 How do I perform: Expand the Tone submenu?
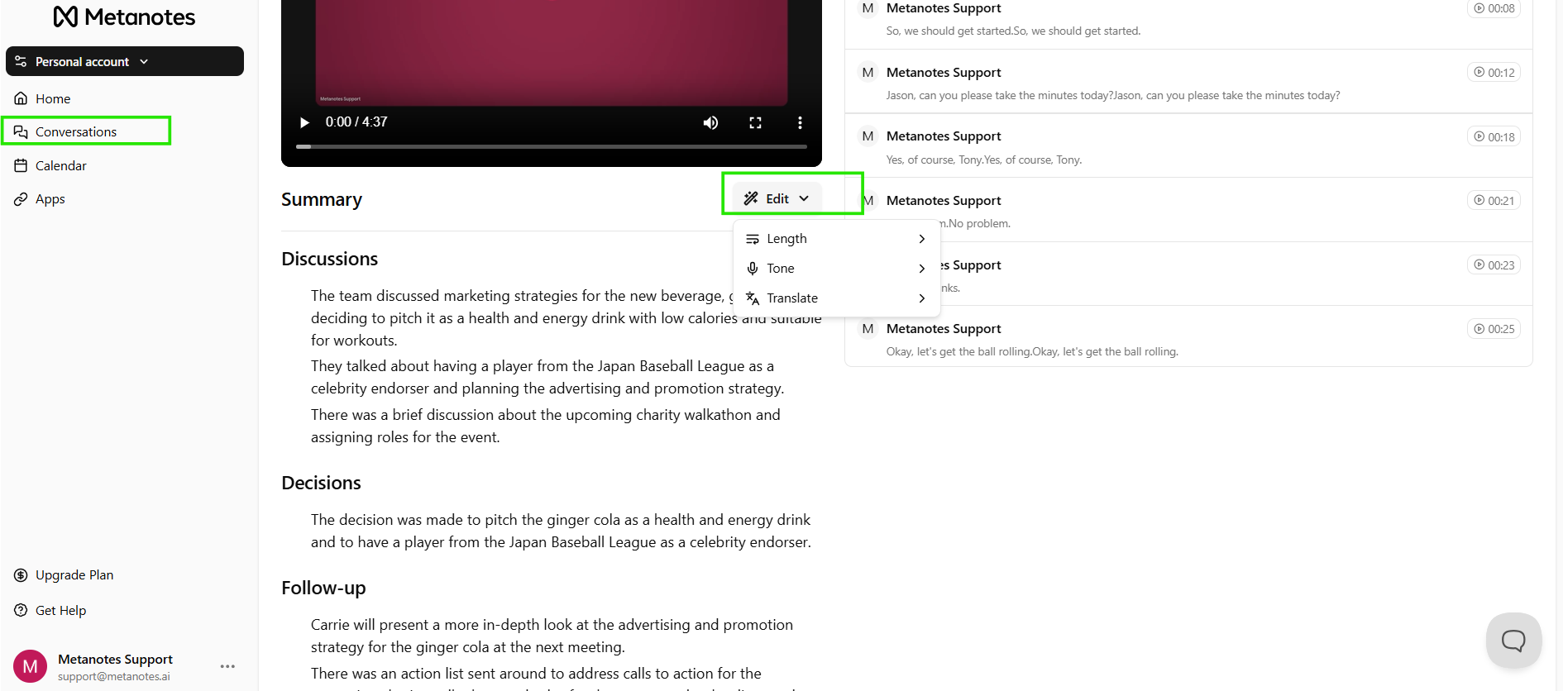(x=836, y=269)
